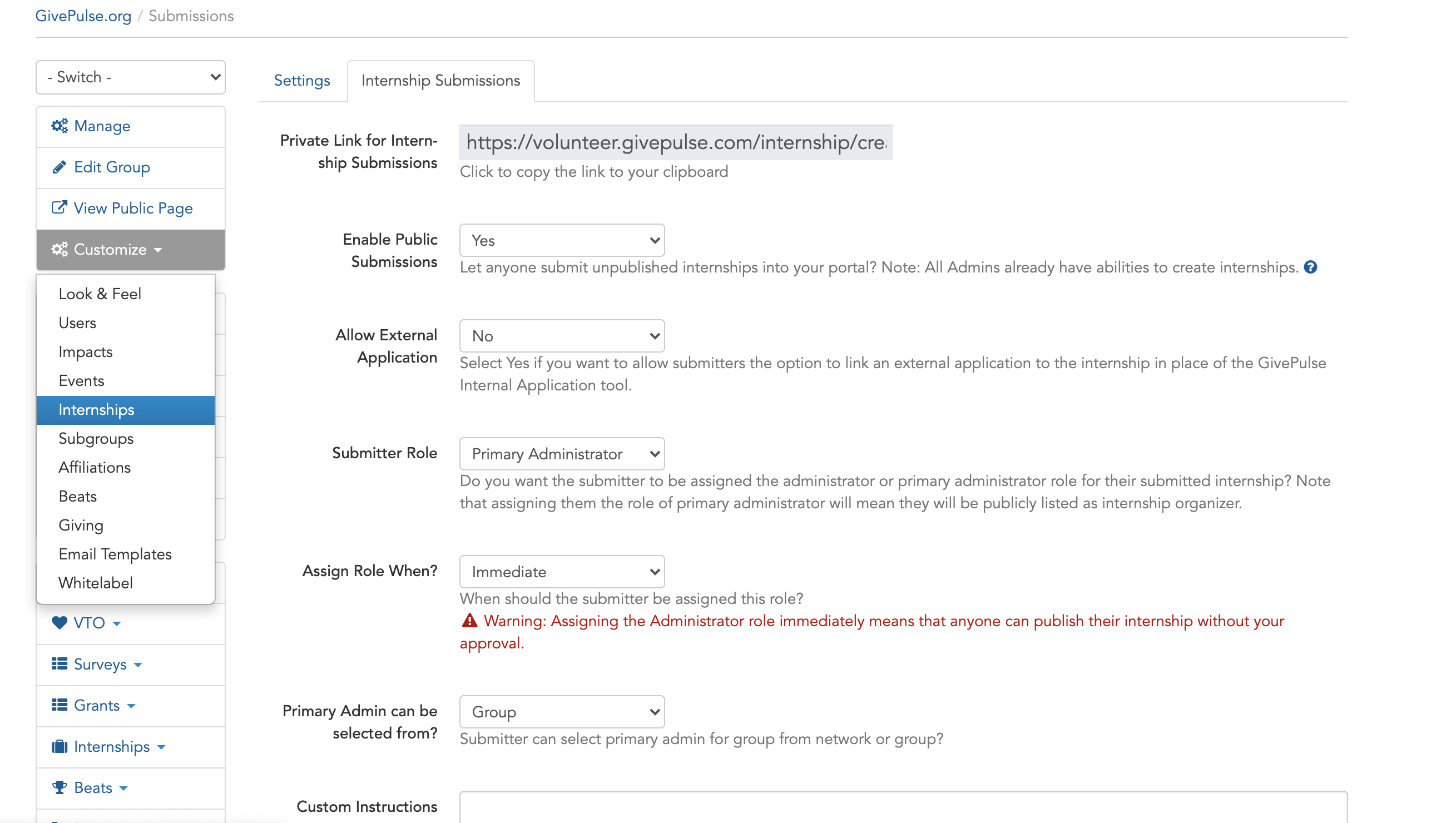Screen dimensions: 1456x823
Task: Choose Giving from Customize menu
Action: pyautogui.click(x=126, y=525)
